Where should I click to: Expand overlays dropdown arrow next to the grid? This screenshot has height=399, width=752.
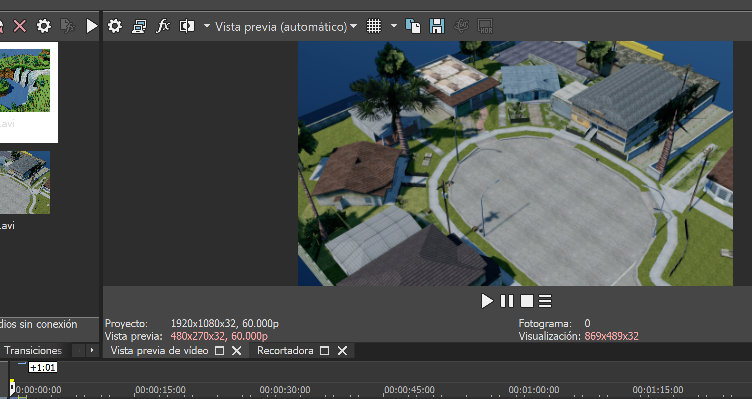[394, 26]
